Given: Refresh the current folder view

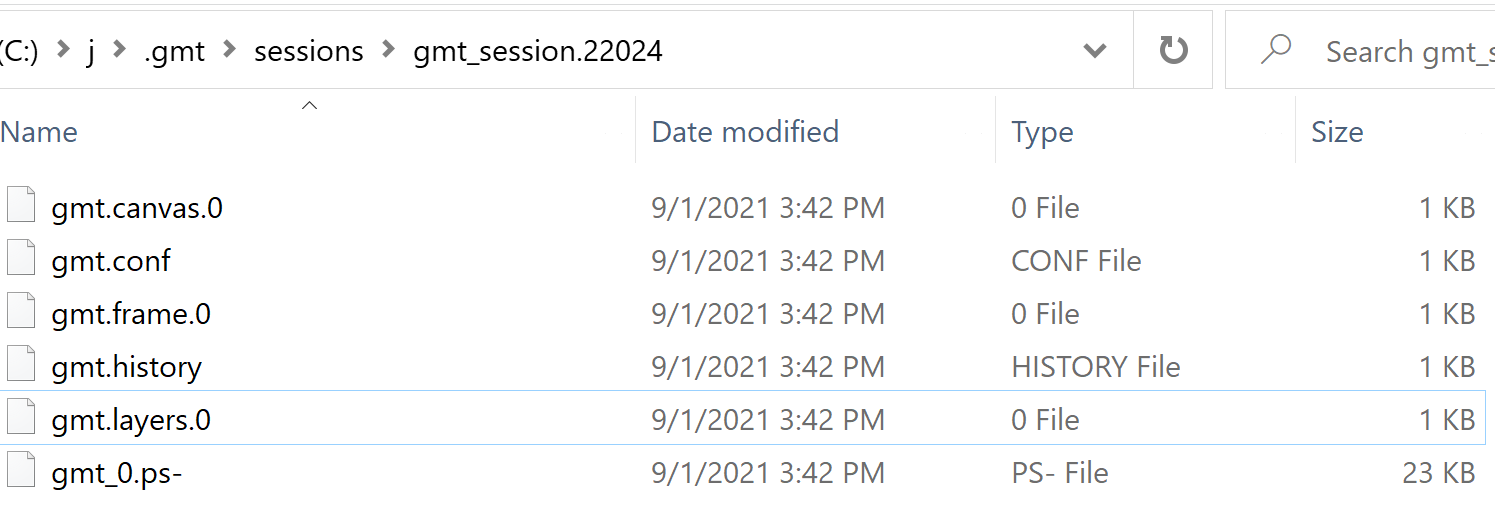Looking at the screenshot, I should tap(1172, 51).
